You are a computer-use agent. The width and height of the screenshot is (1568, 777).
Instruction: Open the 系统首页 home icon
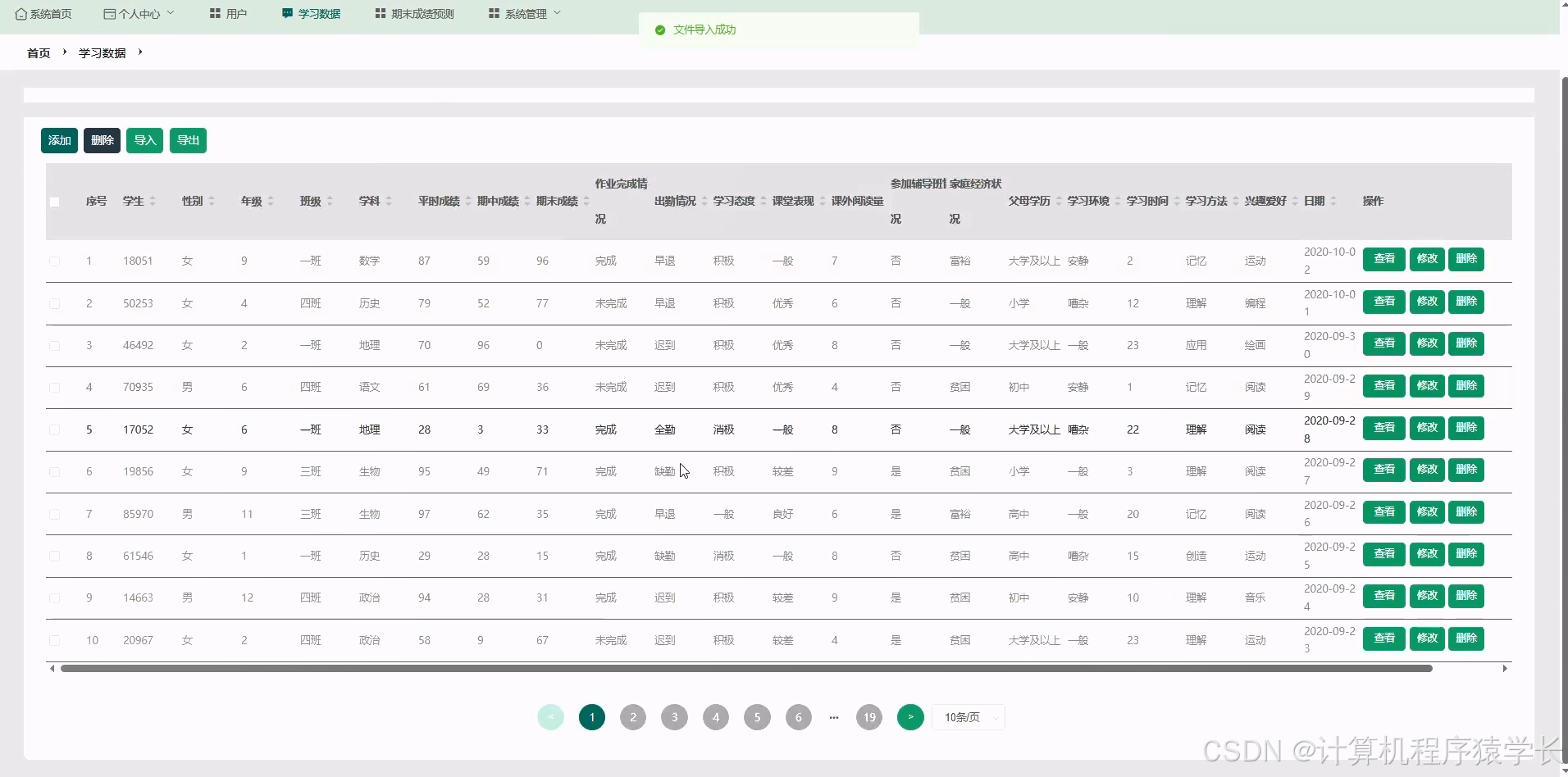21,14
